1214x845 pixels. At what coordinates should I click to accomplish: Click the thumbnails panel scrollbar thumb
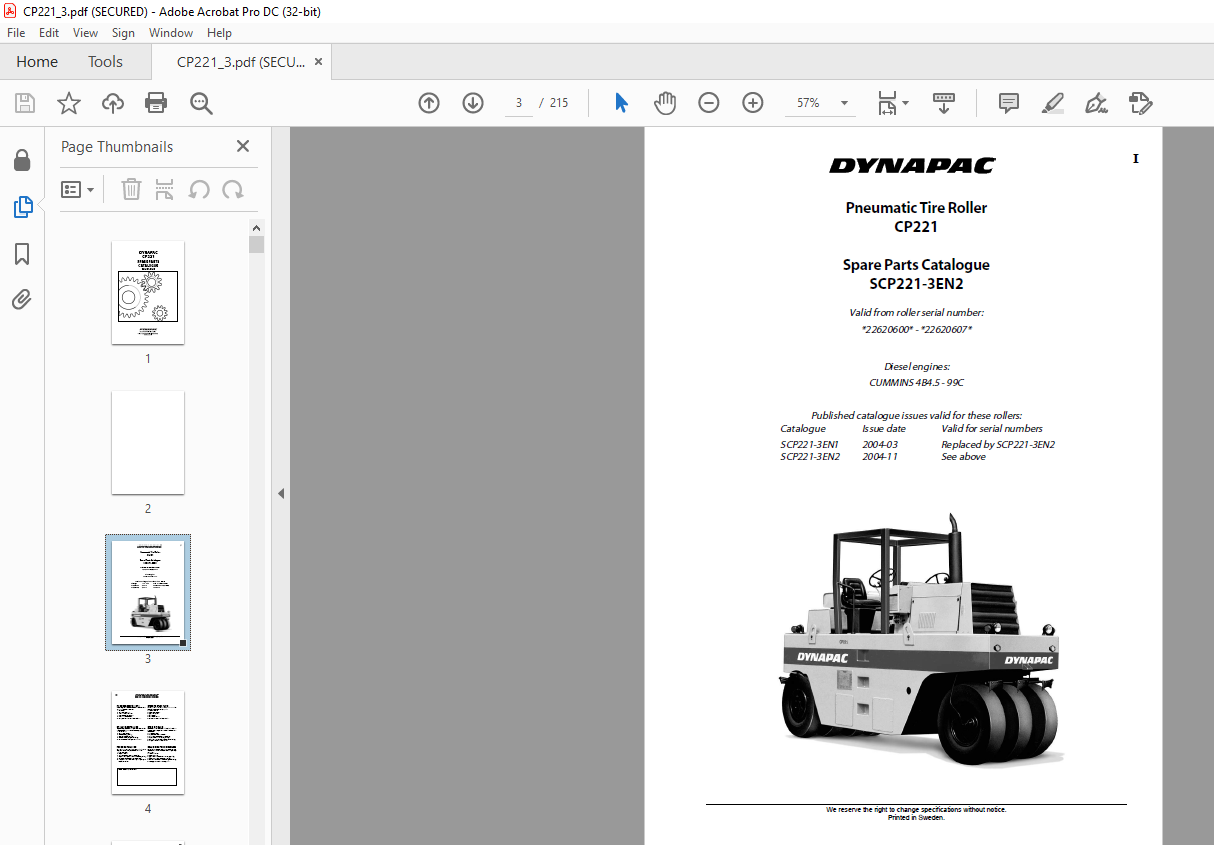point(257,244)
